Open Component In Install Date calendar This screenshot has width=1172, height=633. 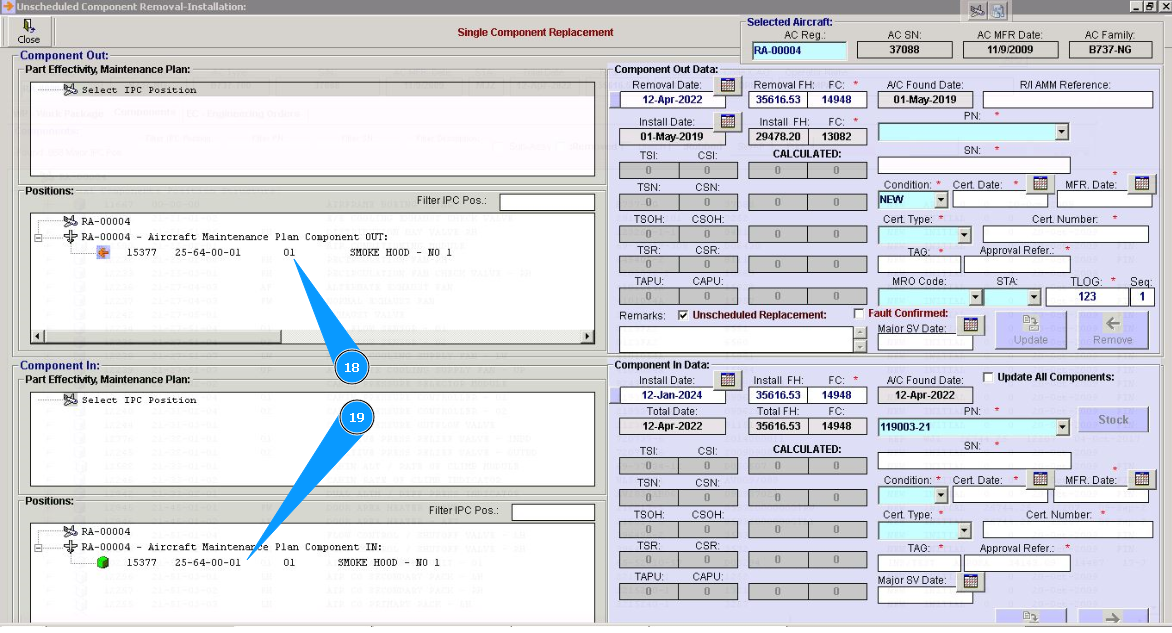click(x=728, y=380)
